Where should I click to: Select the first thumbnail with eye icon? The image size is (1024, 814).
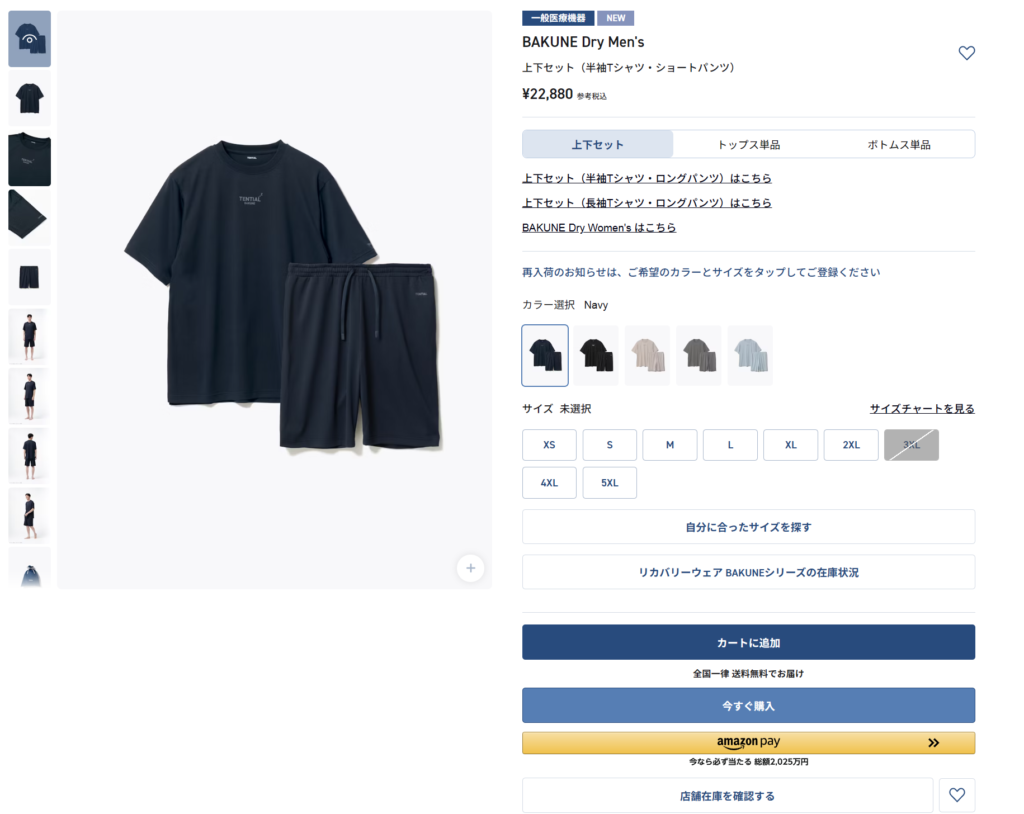(x=29, y=39)
